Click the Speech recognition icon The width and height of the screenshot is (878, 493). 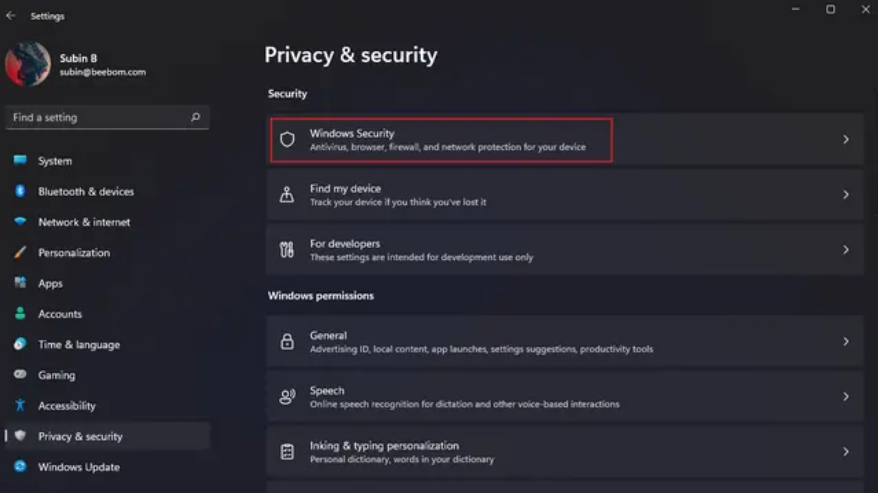click(287, 397)
